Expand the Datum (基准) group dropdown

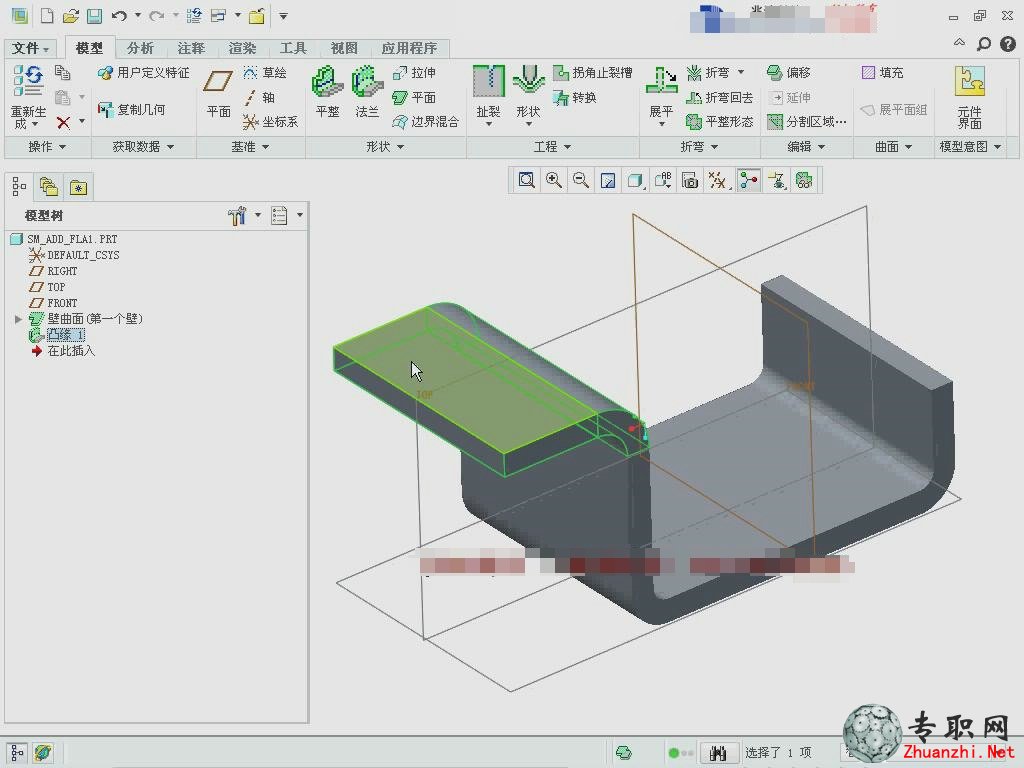click(x=250, y=147)
